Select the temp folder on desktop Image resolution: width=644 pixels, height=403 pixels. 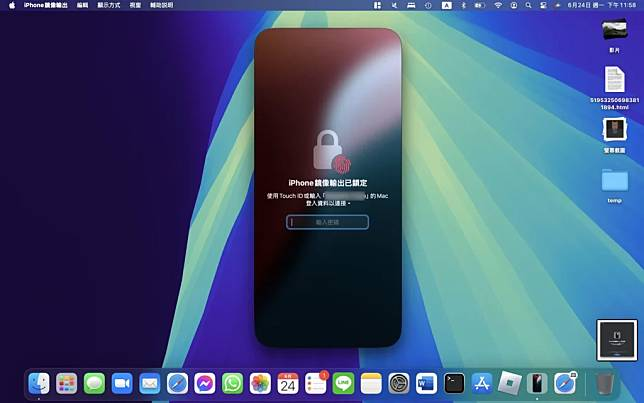point(614,182)
